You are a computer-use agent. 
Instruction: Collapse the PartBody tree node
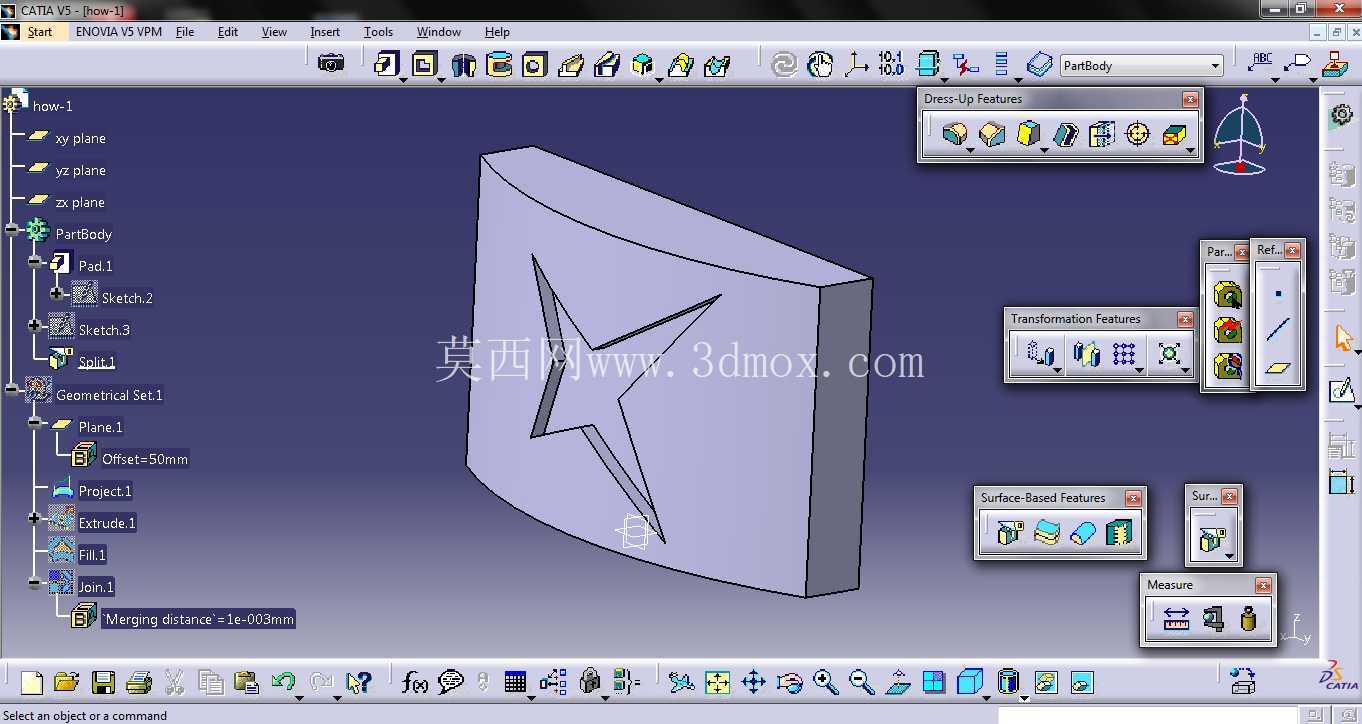pyautogui.click(x=12, y=230)
